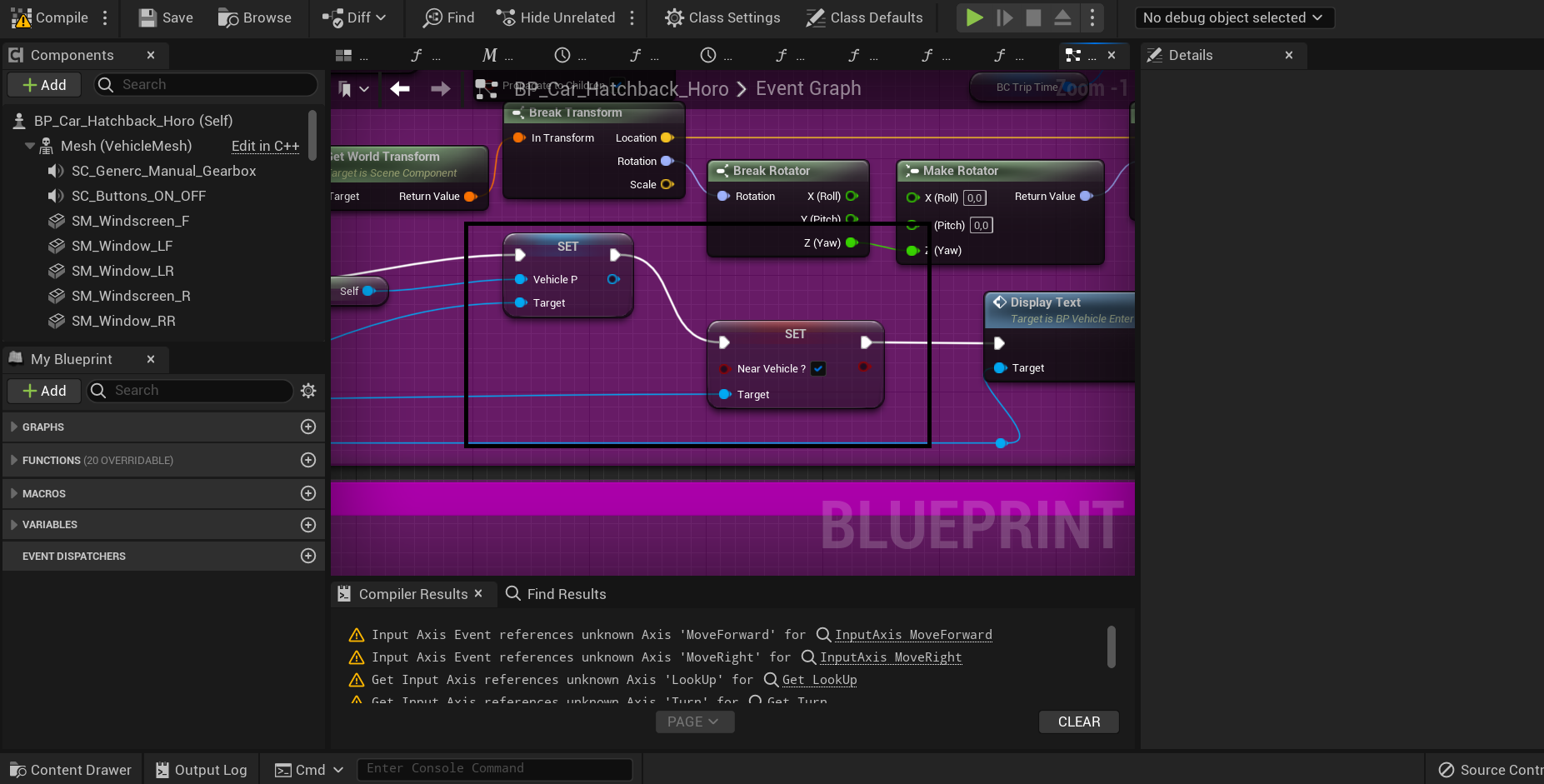Expand the MACROS section
Viewport: 1544px width, 784px height.
14,493
